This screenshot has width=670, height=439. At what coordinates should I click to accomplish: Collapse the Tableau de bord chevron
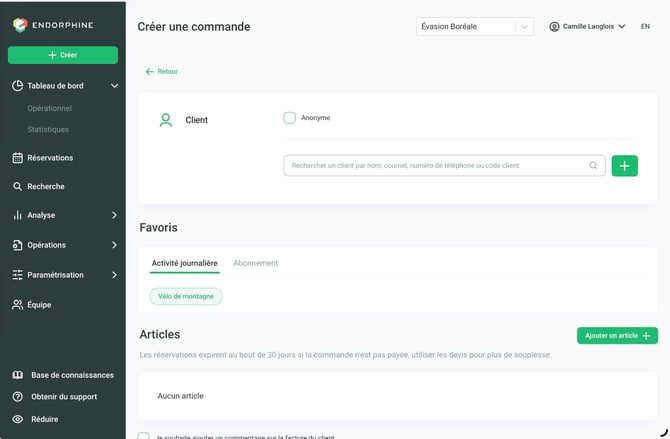point(115,85)
